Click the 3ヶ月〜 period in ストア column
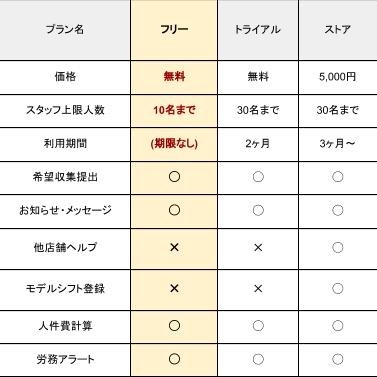 click(337, 144)
